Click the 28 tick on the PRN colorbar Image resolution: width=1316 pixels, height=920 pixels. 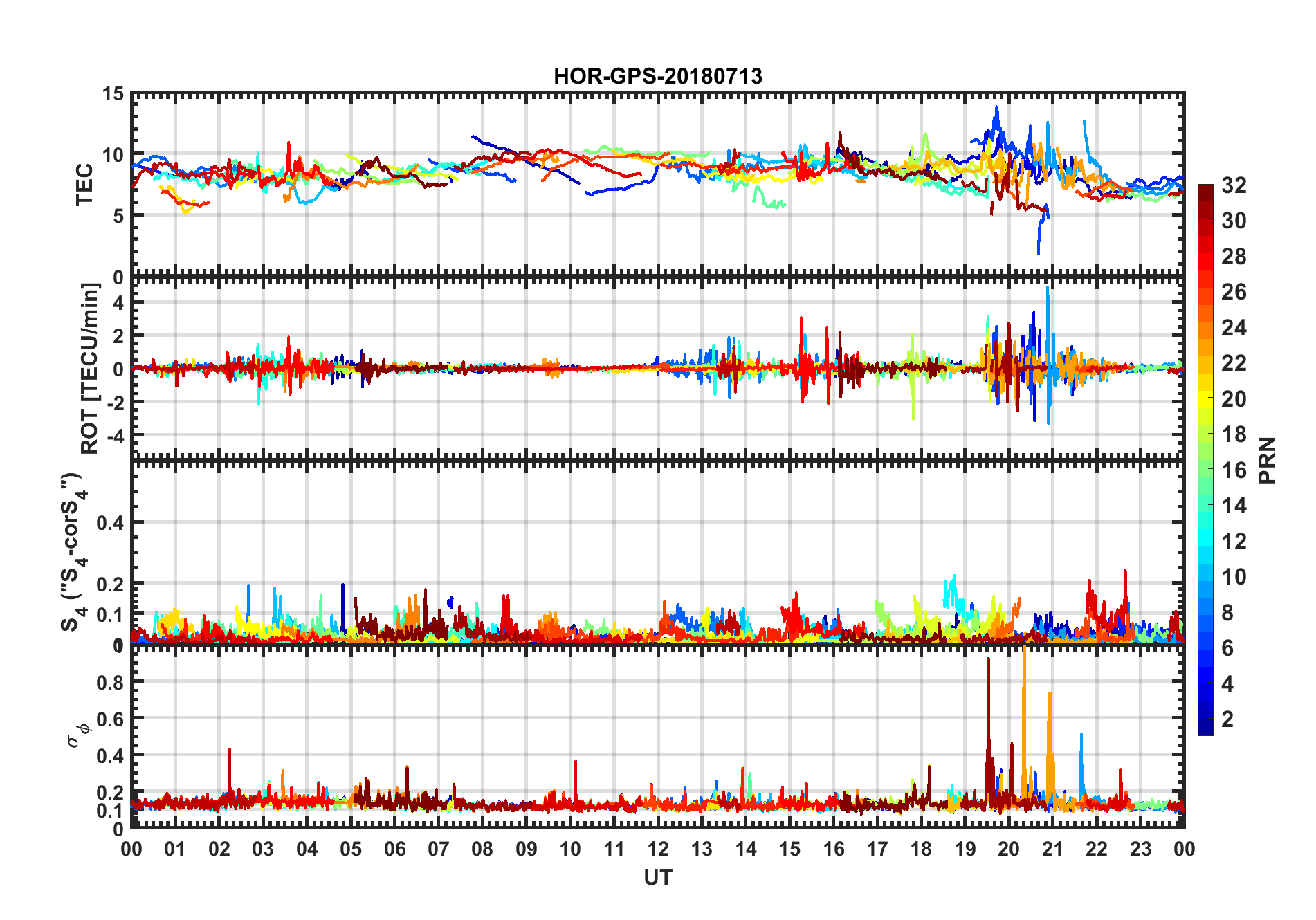tap(1234, 257)
